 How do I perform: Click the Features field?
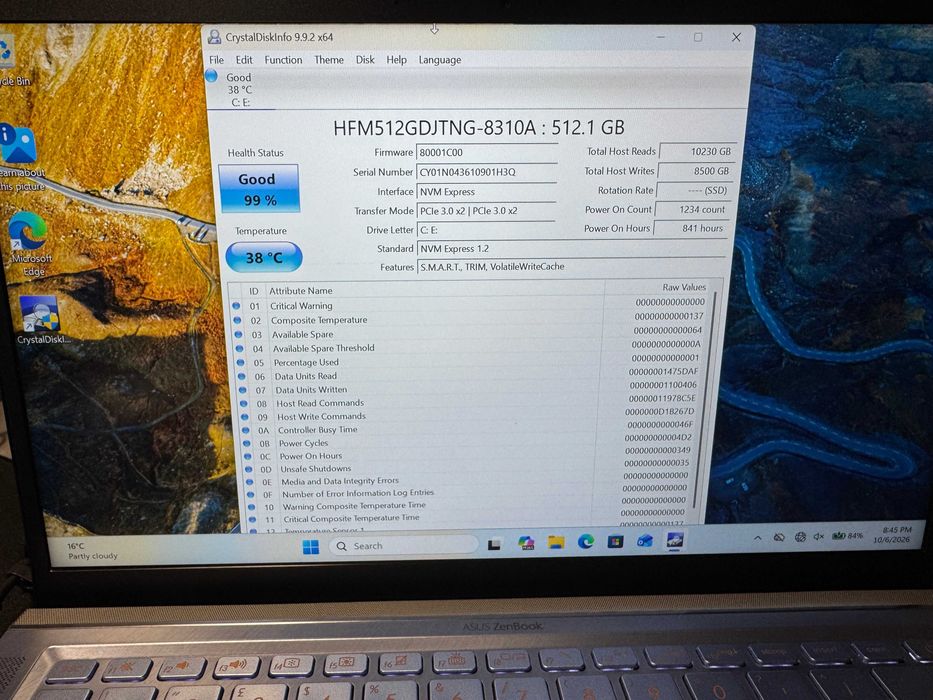571,267
